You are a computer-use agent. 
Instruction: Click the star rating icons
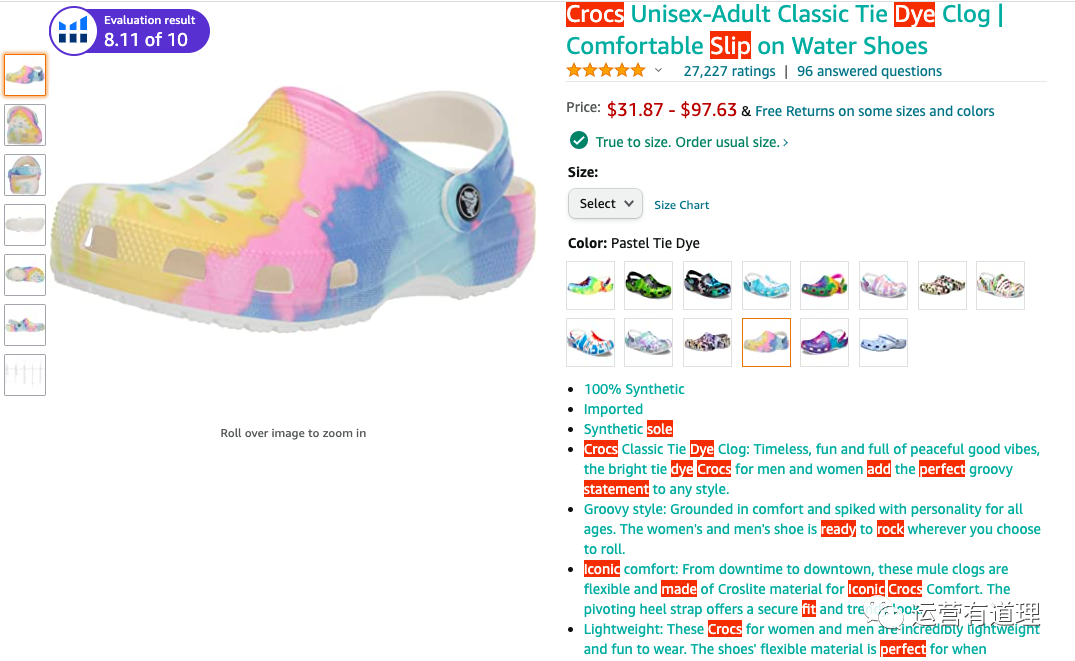pyautogui.click(x=606, y=70)
